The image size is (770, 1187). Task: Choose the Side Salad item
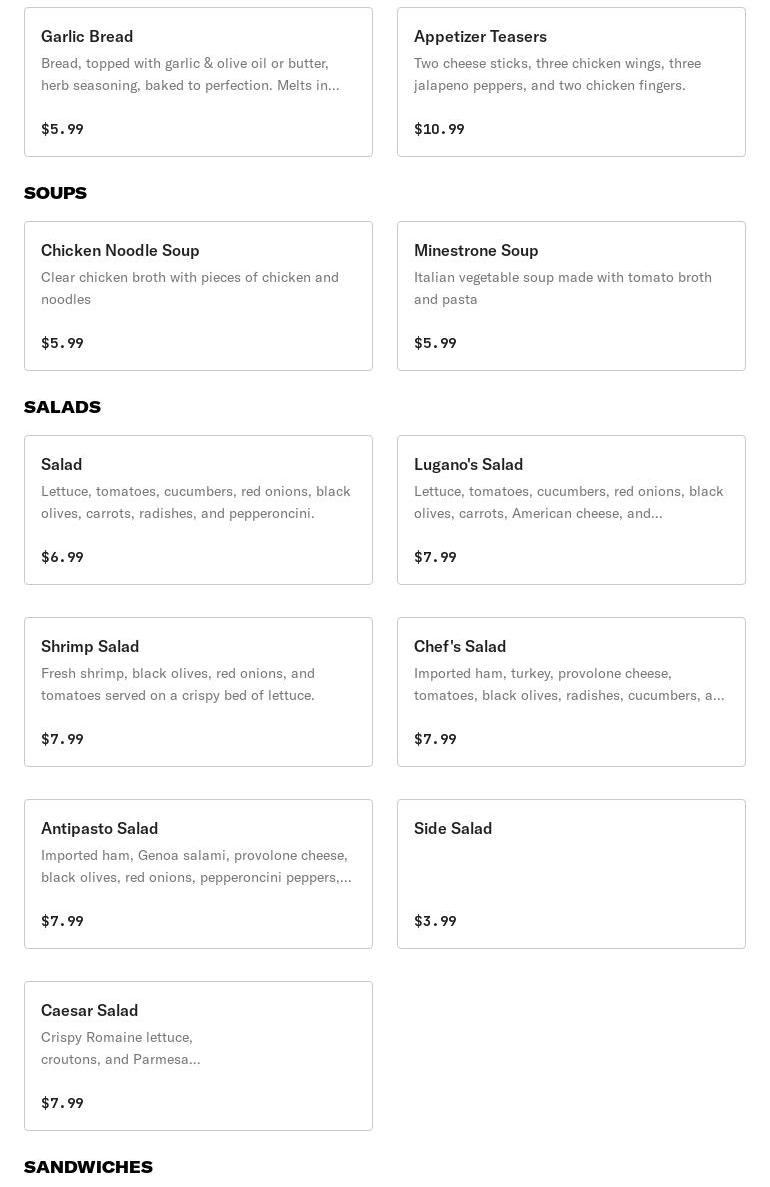pyautogui.click(x=571, y=874)
